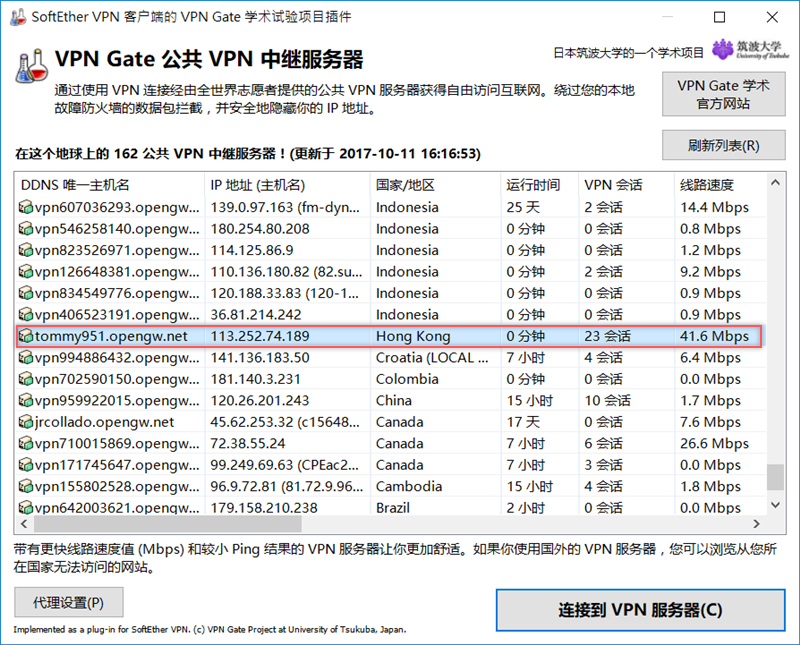This screenshot has height=645, width=800.
Task: Click 26.6 Mbps line speed value
Action: tap(714, 443)
